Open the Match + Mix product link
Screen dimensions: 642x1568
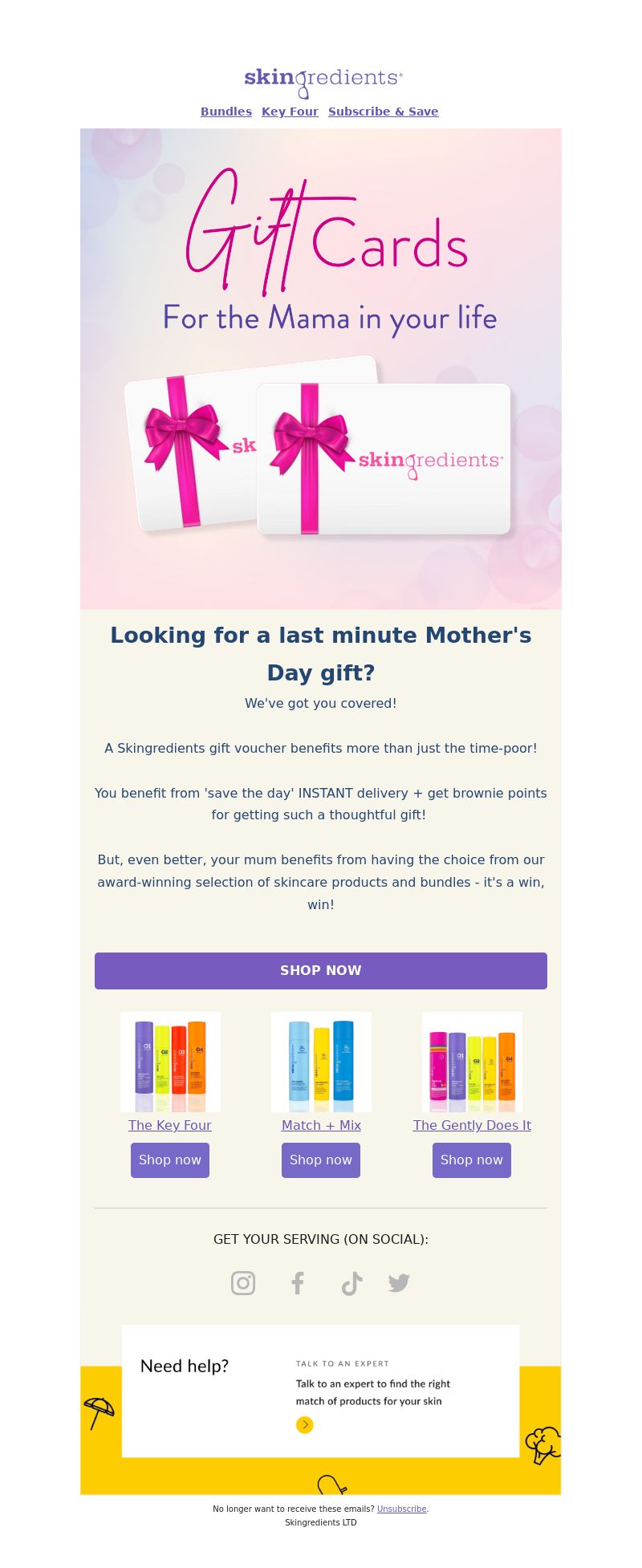tap(321, 1125)
